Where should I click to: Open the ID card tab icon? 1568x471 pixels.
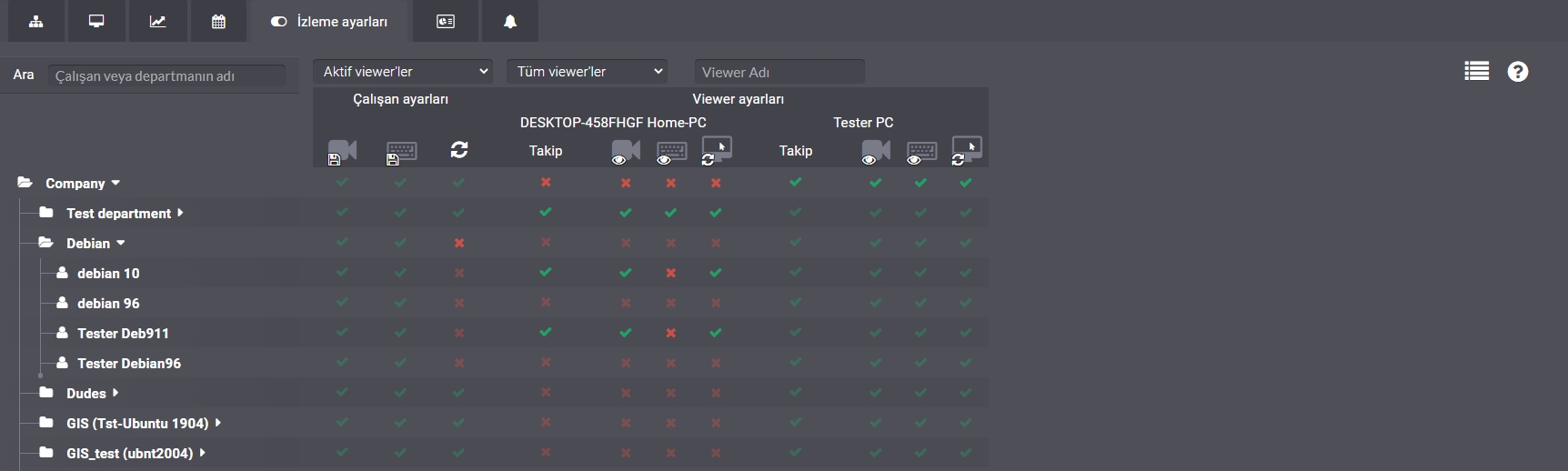[x=446, y=21]
